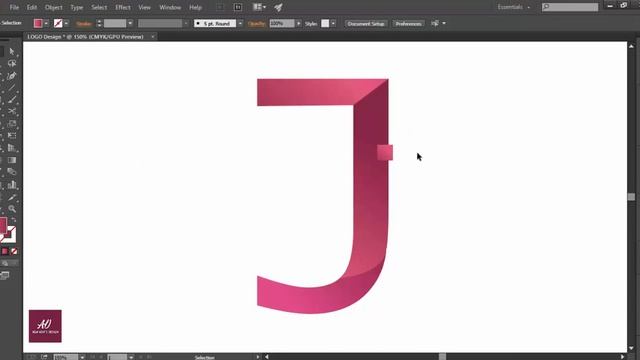Open the Select menu
This screenshot has width=640, height=360.
pos(99,7)
